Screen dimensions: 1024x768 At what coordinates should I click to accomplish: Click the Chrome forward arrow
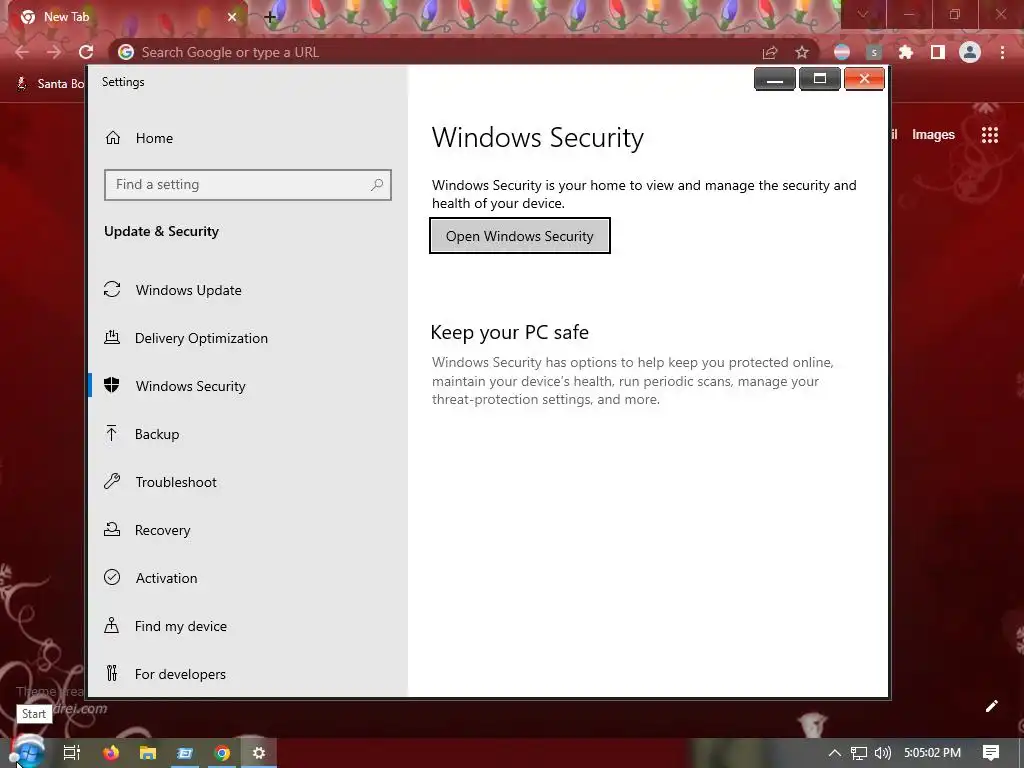[x=54, y=52]
